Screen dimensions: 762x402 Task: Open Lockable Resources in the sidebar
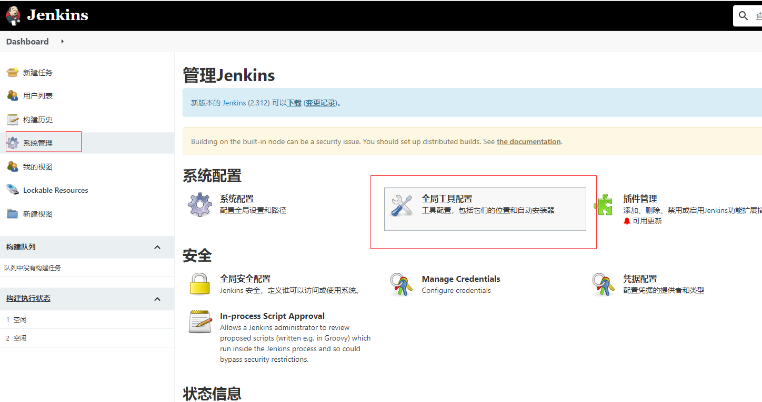pyautogui.click(x=55, y=190)
